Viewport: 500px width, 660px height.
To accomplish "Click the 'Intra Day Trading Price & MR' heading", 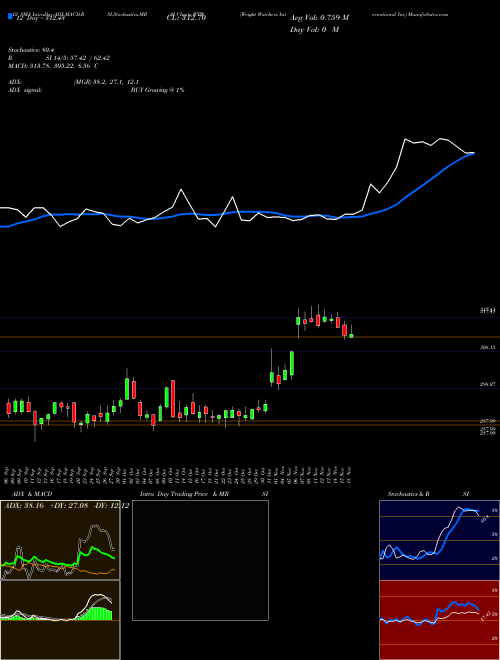I will 184,494.
